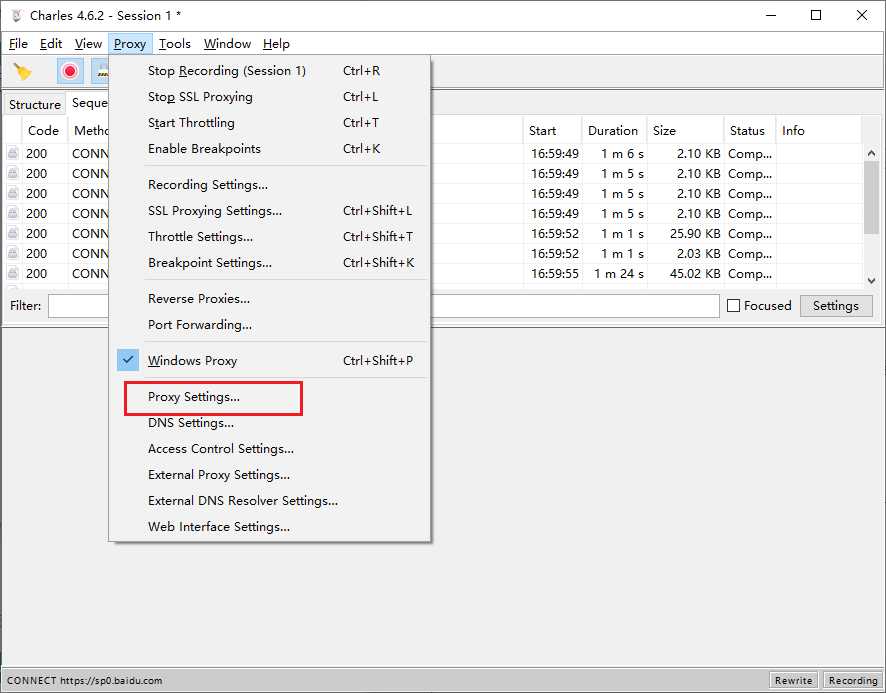Open External DNS Resolver Settings...
Image resolution: width=886 pixels, height=693 pixels.
(x=270, y=501)
